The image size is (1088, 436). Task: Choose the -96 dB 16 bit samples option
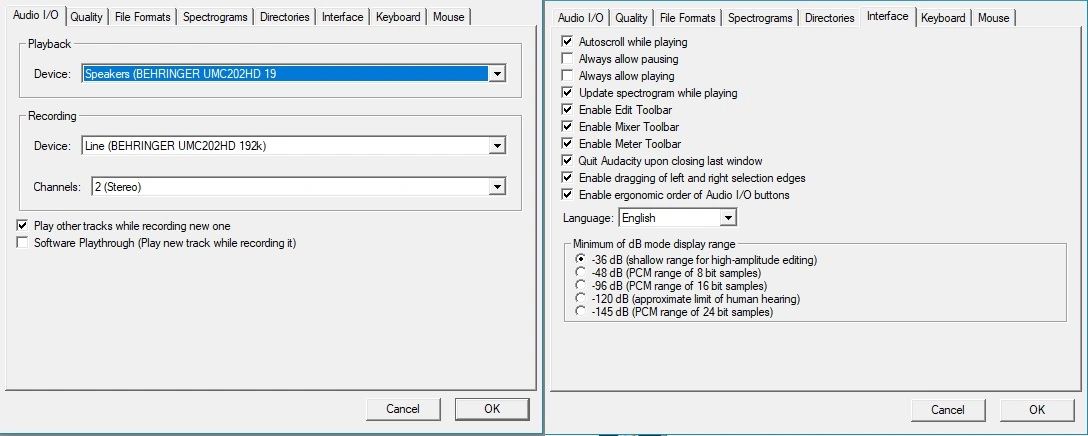tap(581, 286)
